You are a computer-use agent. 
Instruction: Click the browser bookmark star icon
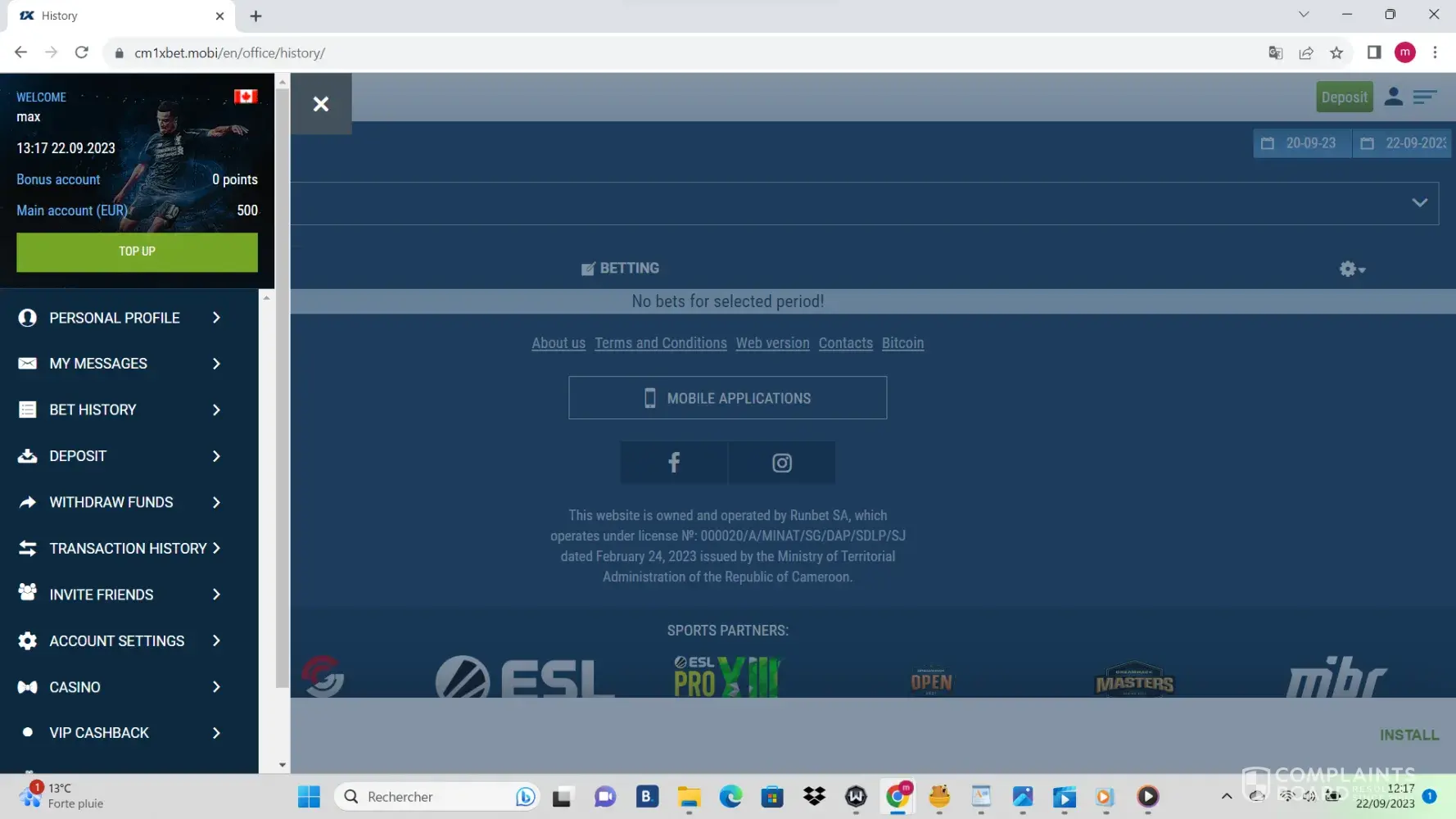tap(1336, 52)
